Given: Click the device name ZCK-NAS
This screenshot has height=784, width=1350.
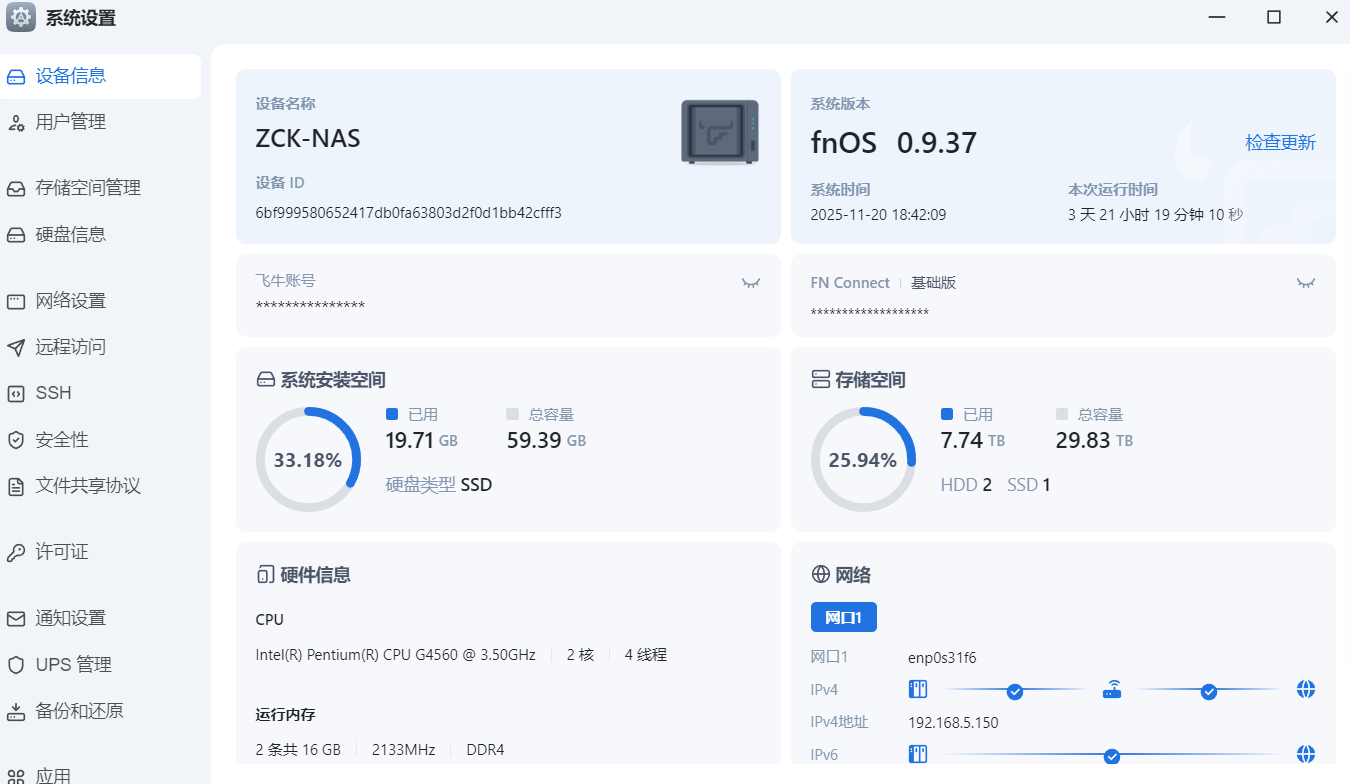Looking at the screenshot, I should (x=308, y=138).
